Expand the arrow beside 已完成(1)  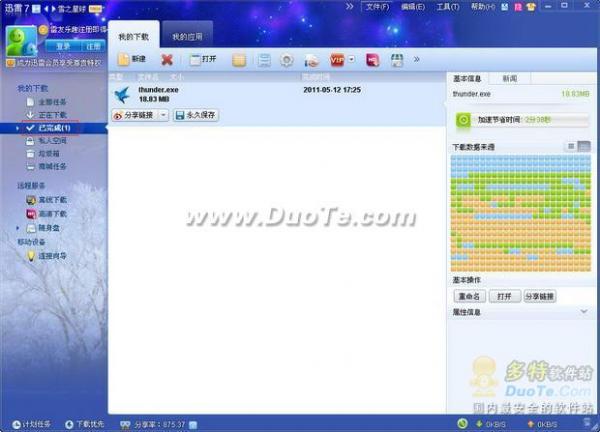point(17,128)
